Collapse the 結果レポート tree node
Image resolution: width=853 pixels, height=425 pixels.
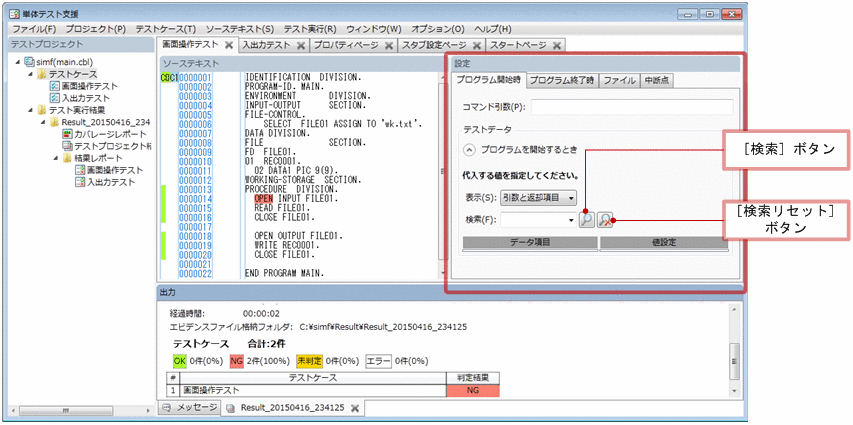(x=55, y=158)
